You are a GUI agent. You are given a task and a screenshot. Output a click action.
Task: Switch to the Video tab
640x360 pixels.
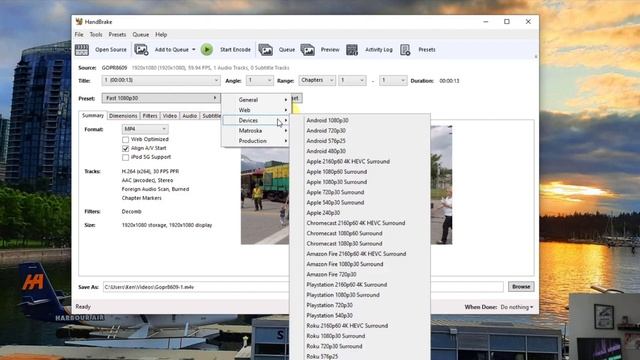(170, 116)
